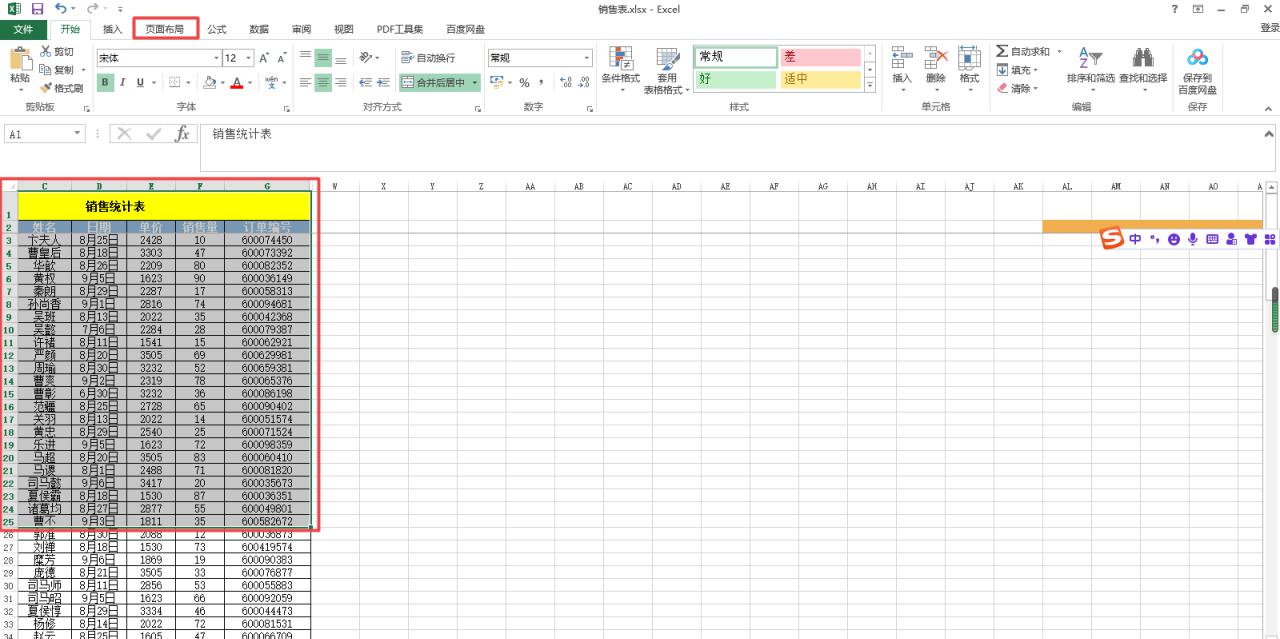The width and height of the screenshot is (1280, 639).
Task: Click the Sogou input method S logo
Action: (1112, 238)
